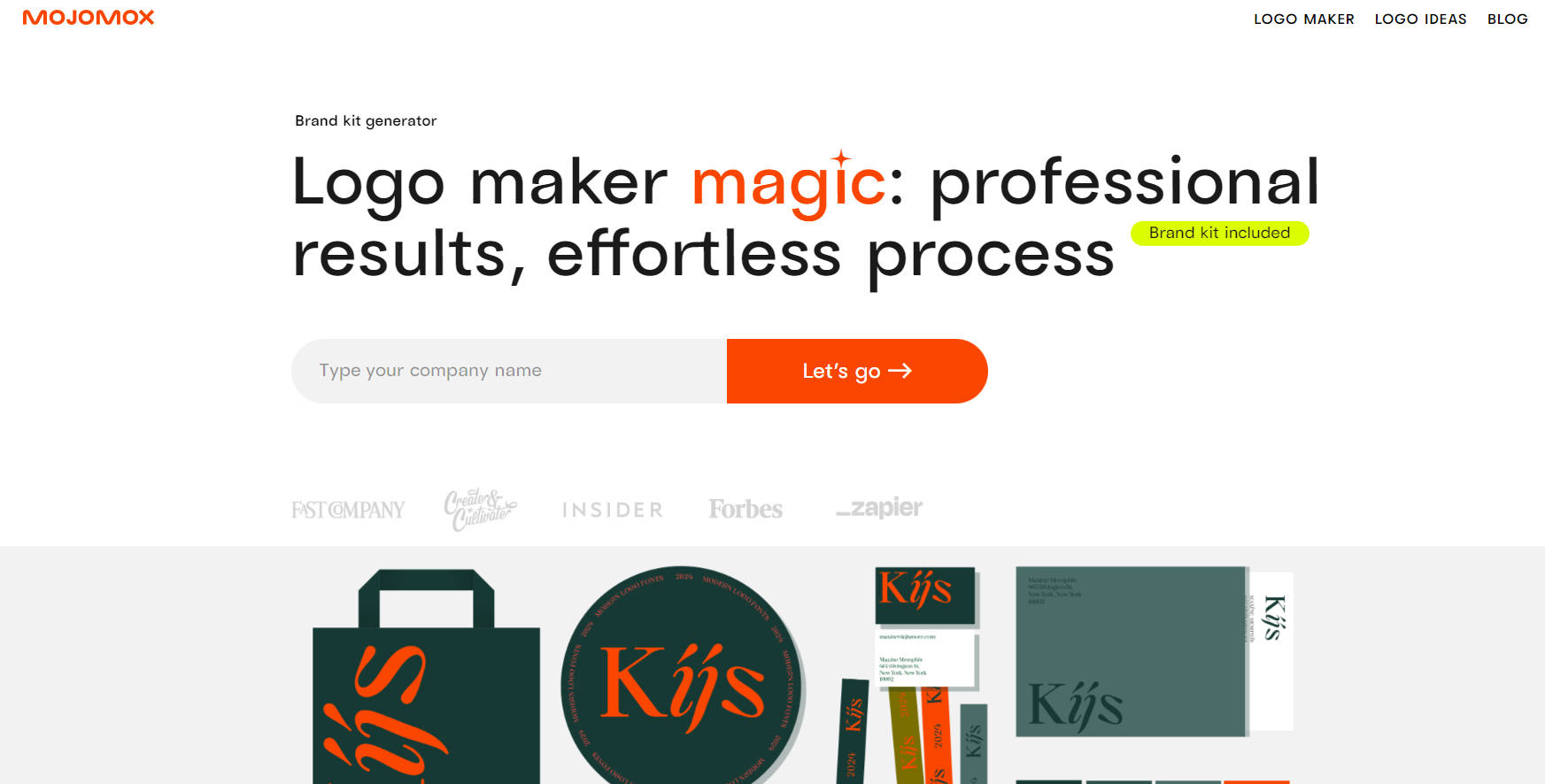Open the Logo Ideas menu item
This screenshot has width=1545, height=784.
(x=1420, y=19)
